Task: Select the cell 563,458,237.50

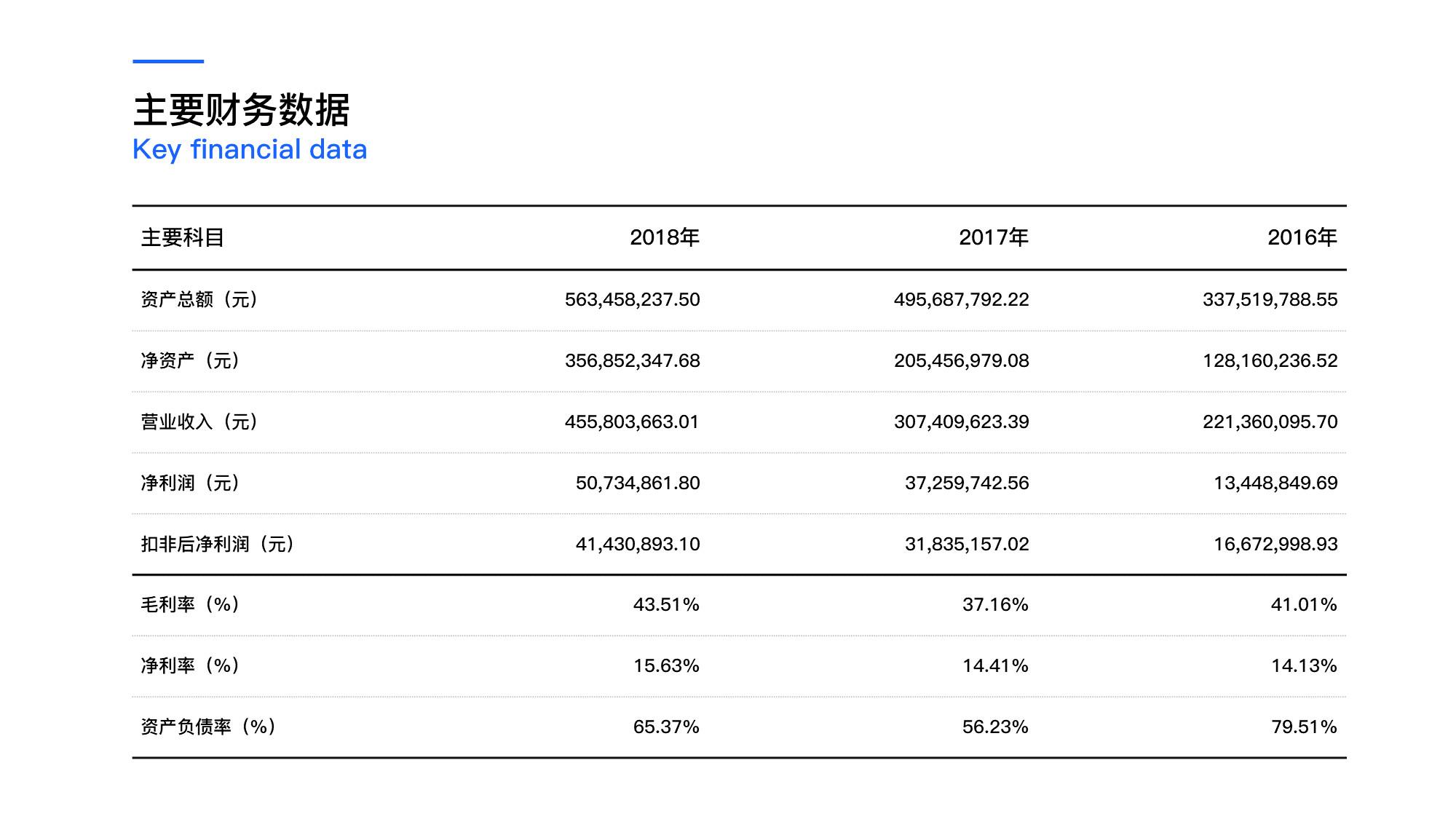Action: pyautogui.click(x=632, y=299)
